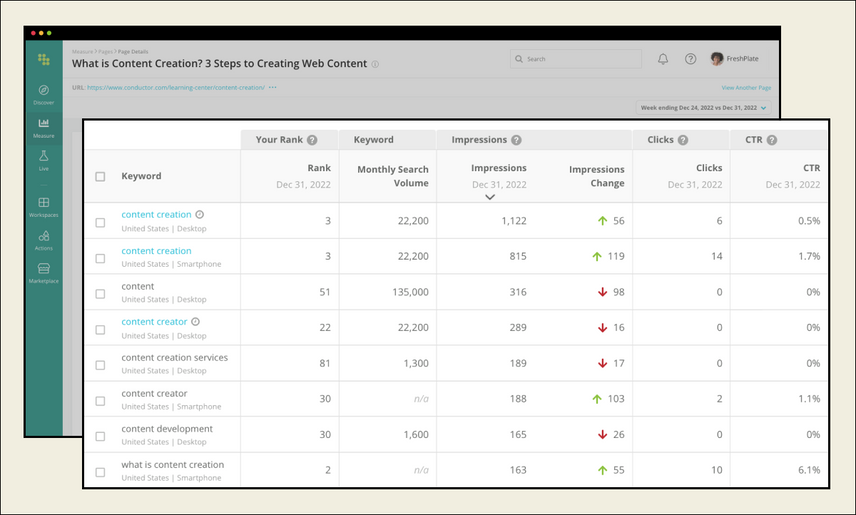Sort by Impressions Change header
The image size is (856, 515).
596,176
